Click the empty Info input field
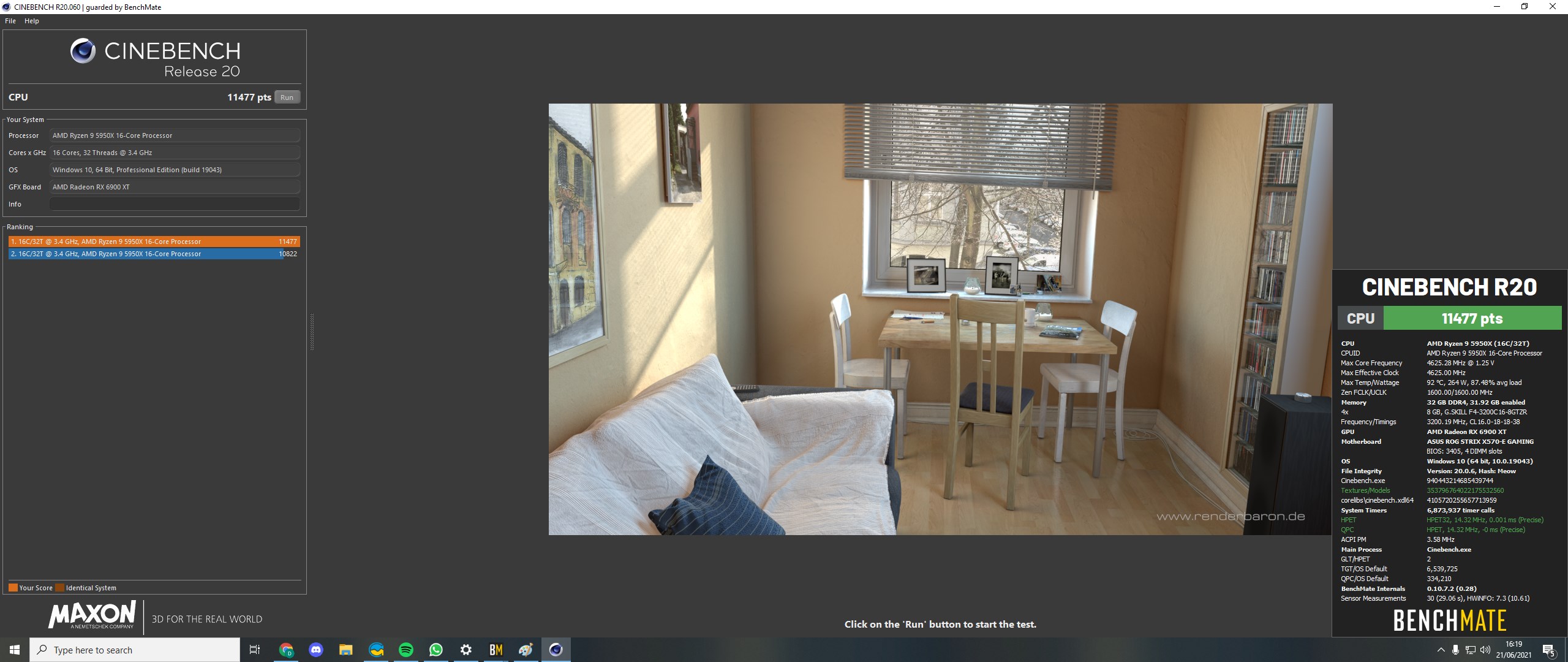1568x662 pixels. pos(175,204)
